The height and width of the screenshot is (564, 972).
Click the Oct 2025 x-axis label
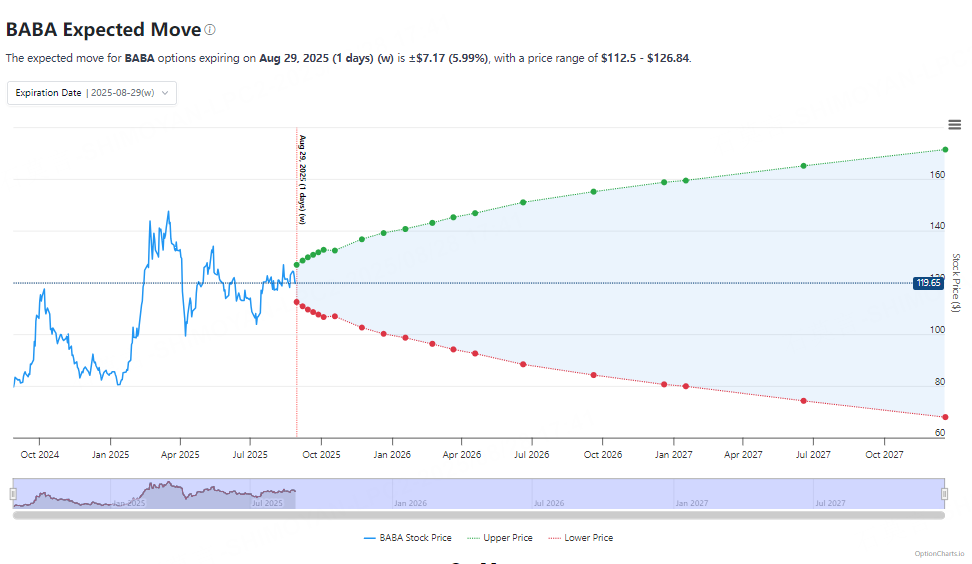(321, 454)
